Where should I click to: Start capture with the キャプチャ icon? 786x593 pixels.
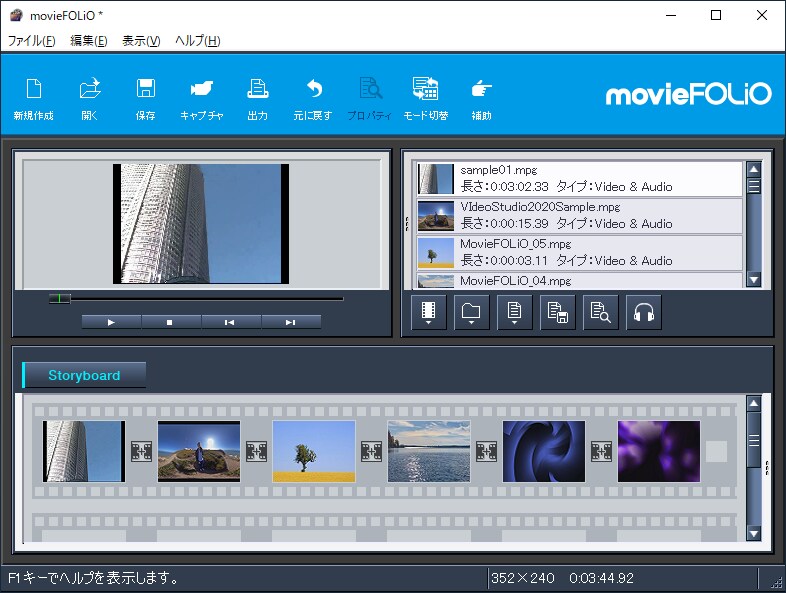[x=202, y=98]
